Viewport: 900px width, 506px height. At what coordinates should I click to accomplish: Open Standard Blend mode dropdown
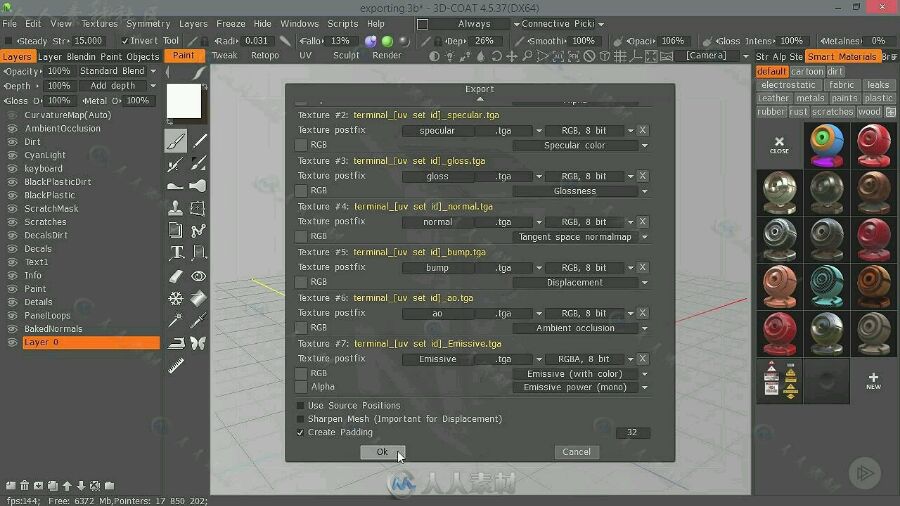click(x=117, y=71)
